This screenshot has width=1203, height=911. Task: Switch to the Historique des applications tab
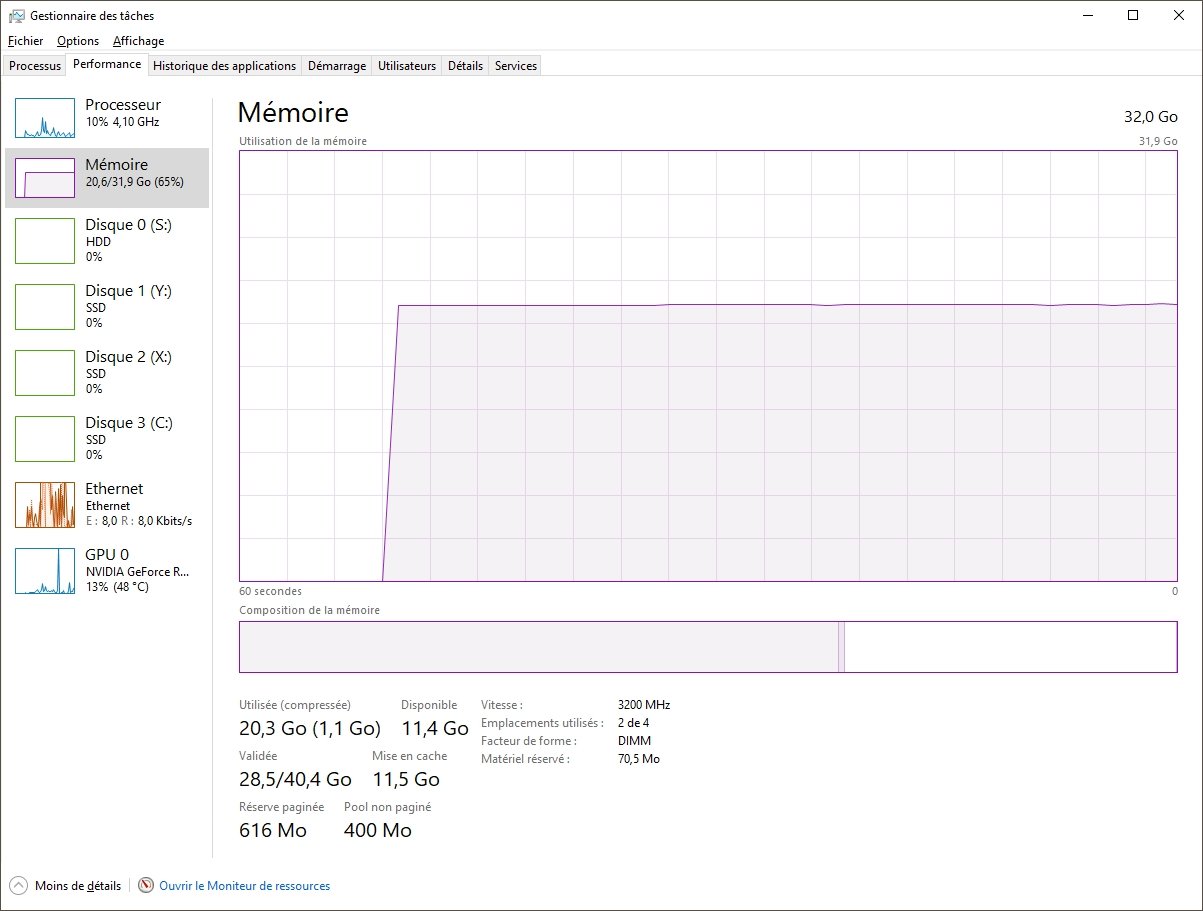[224, 65]
